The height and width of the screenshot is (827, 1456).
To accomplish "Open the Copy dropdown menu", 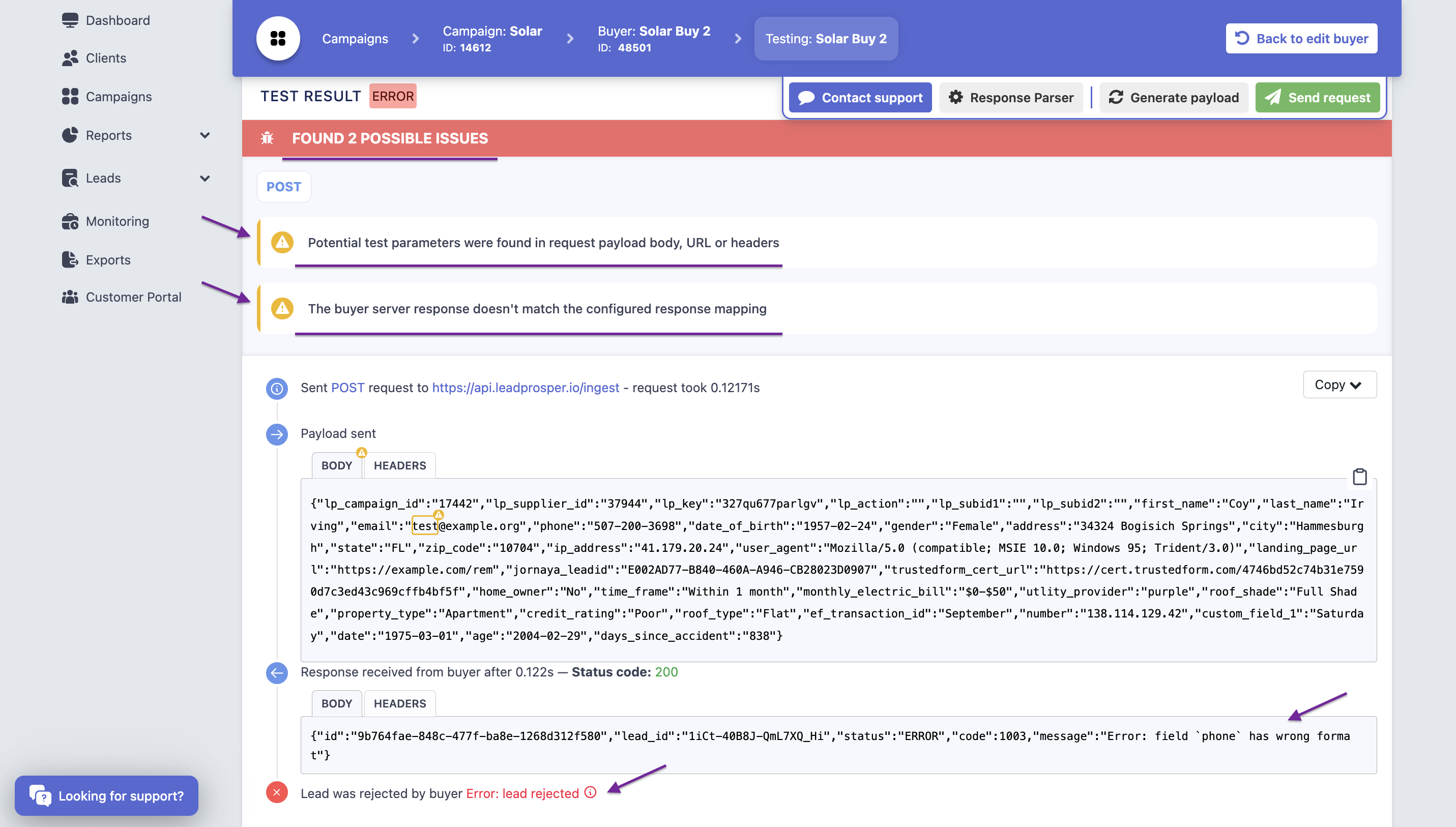I will coord(1339,385).
